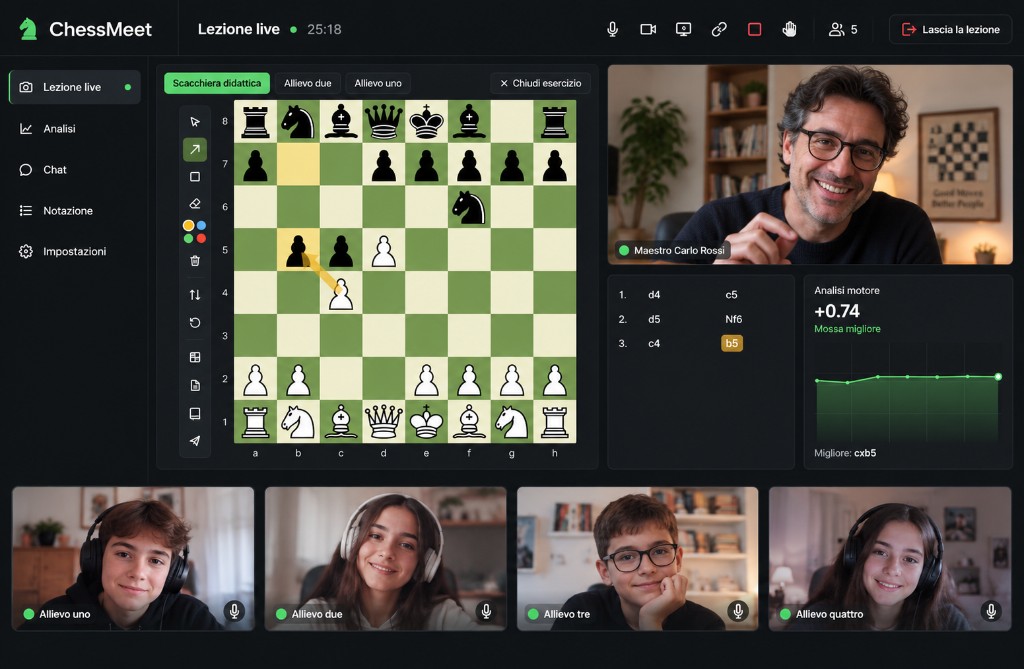Click the ChessMeet logo
The image size is (1024, 669).
86,29
